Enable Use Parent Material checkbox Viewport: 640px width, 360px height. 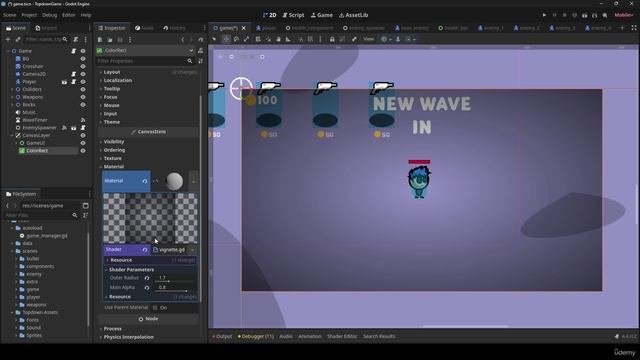click(155, 308)
